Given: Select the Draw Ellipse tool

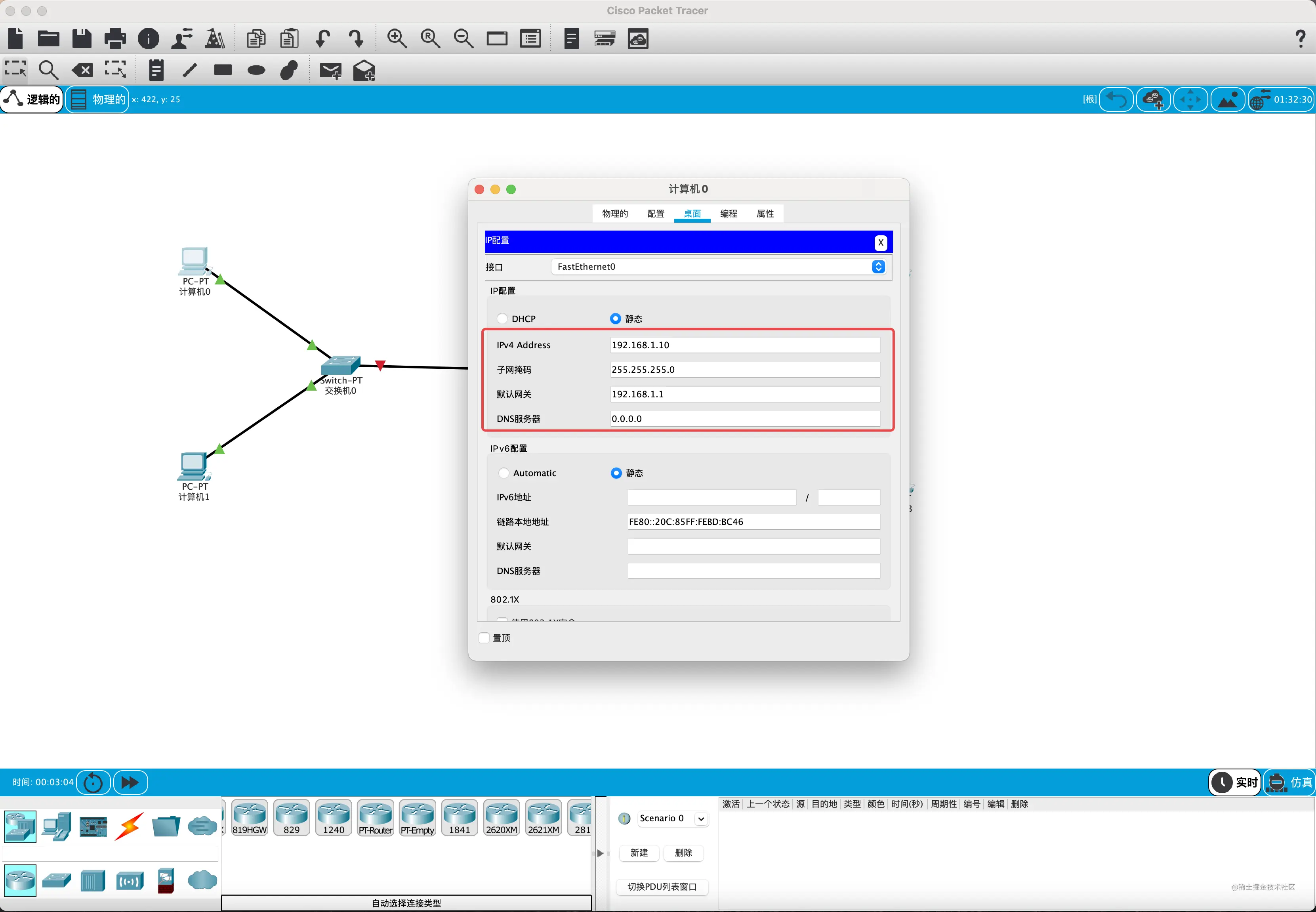Looking at the screenshot, I should pyautogui.click(x=256, y=70).
